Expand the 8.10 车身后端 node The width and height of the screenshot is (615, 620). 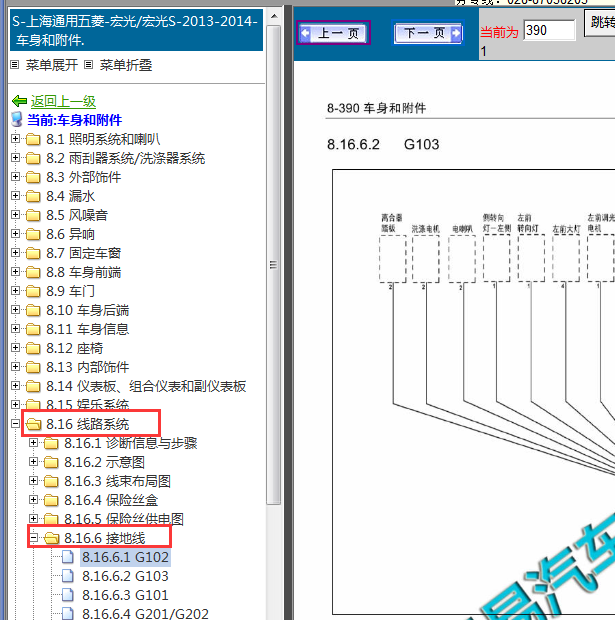(15, 310)
